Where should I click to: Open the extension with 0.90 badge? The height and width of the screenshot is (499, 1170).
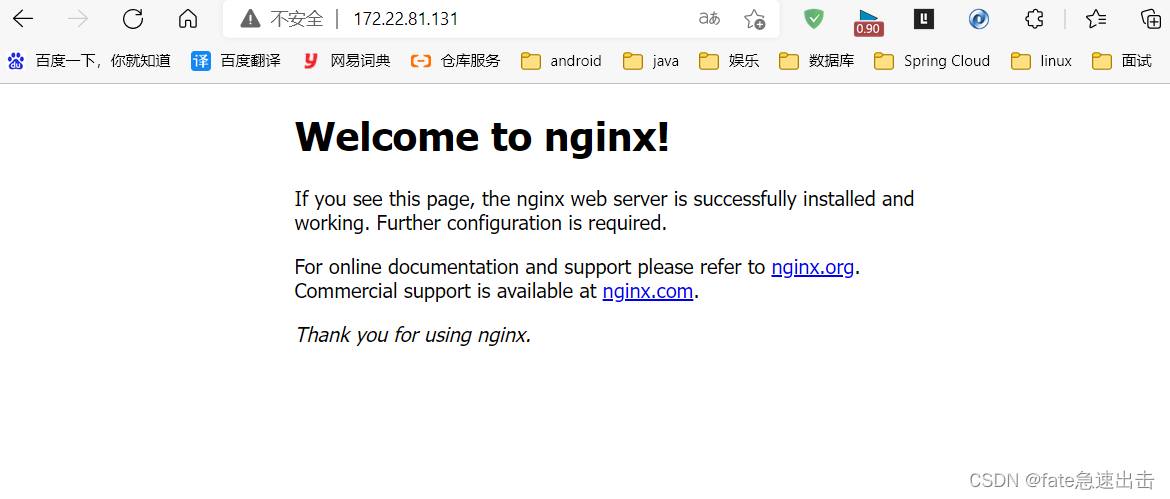(x=869, y=22)
